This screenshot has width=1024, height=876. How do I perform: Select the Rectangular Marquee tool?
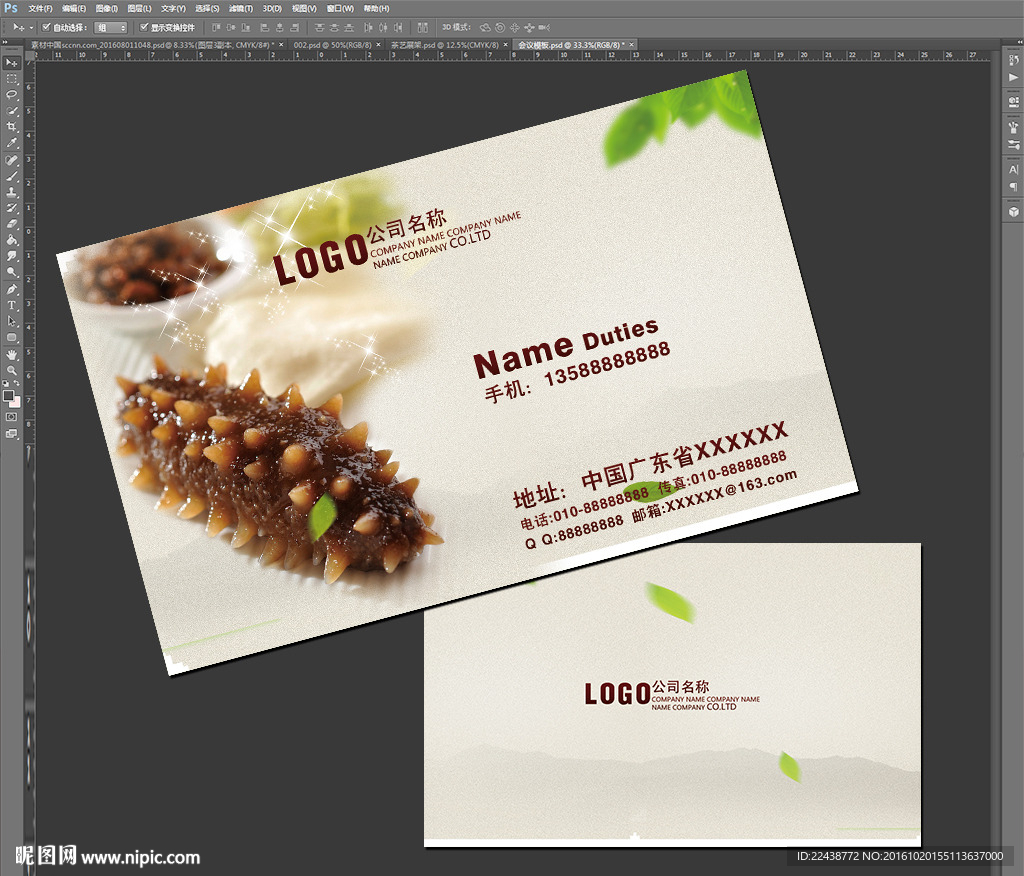click(12, 78)
